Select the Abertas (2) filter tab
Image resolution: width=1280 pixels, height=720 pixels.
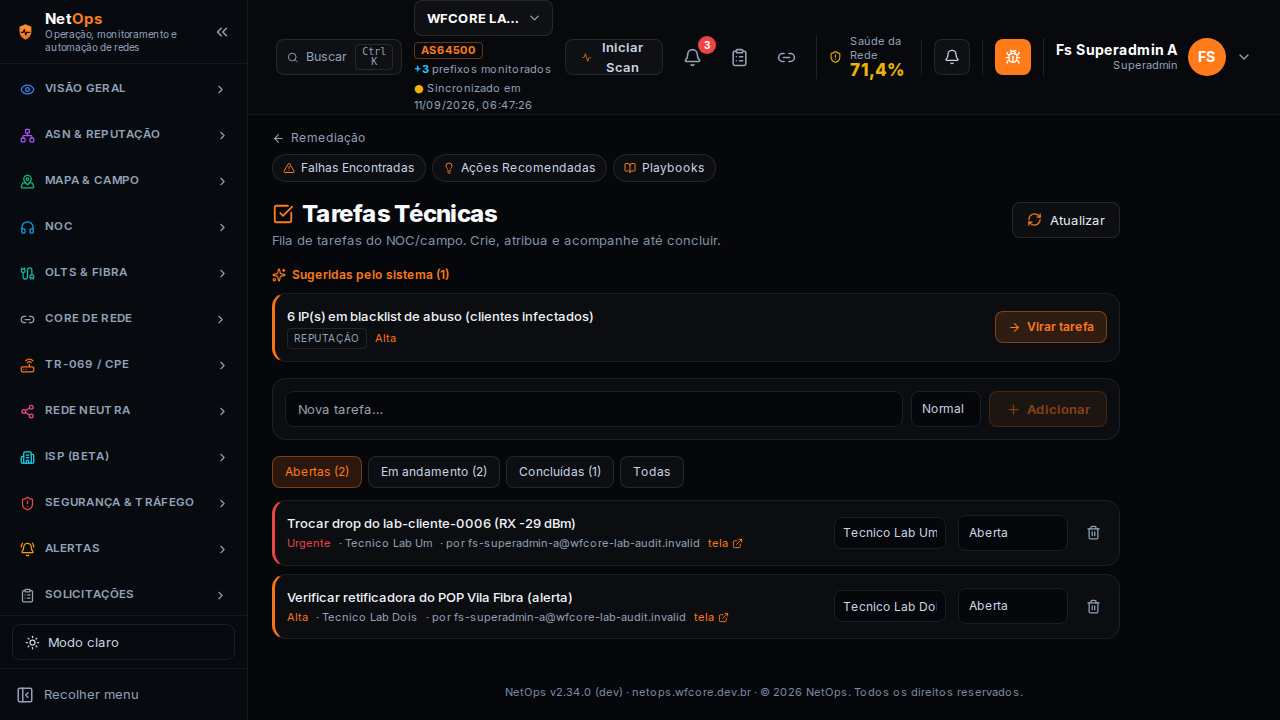click(x=317, y=472)
